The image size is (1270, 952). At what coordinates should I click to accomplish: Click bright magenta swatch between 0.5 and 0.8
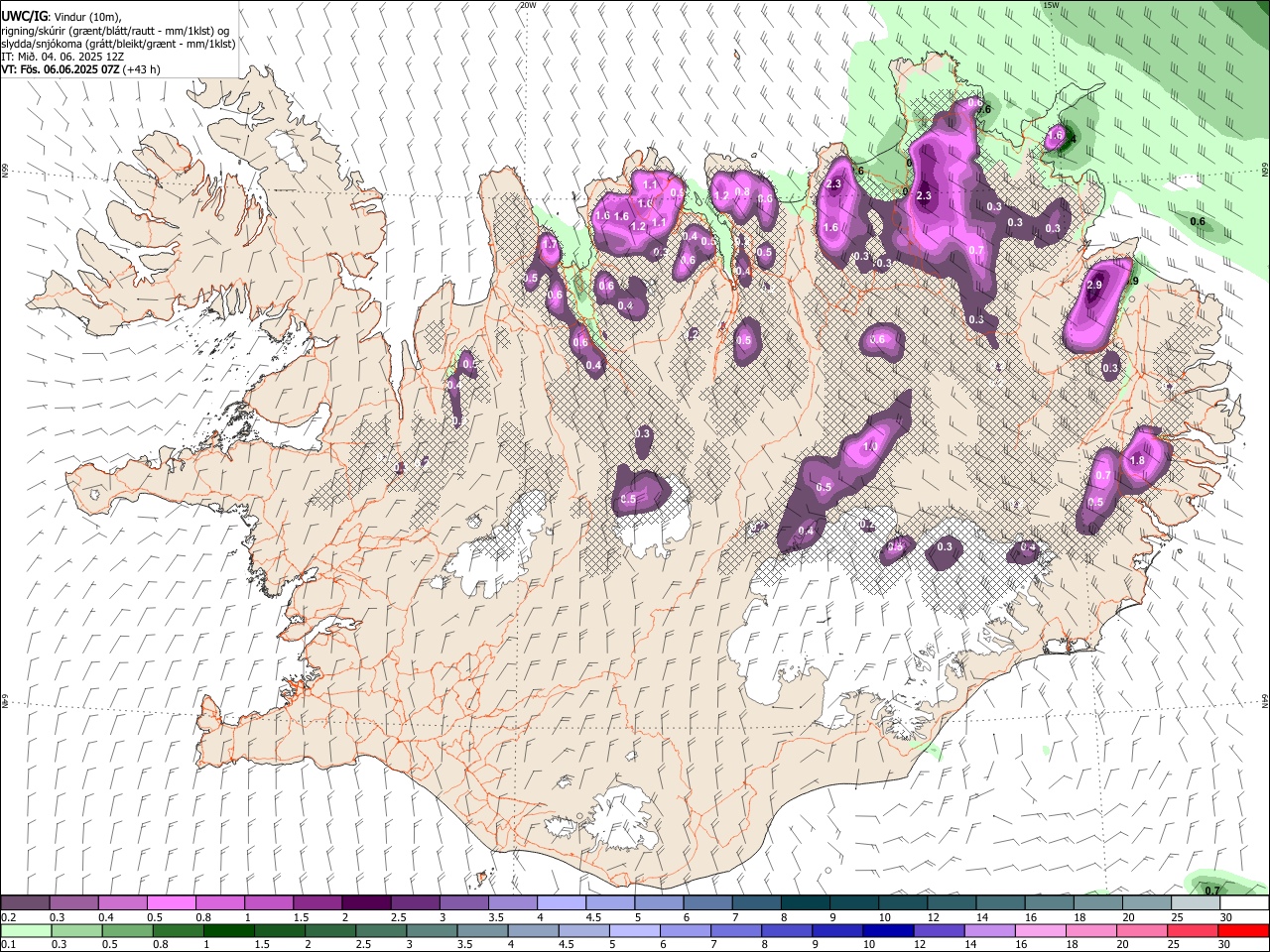pos(171,902)
